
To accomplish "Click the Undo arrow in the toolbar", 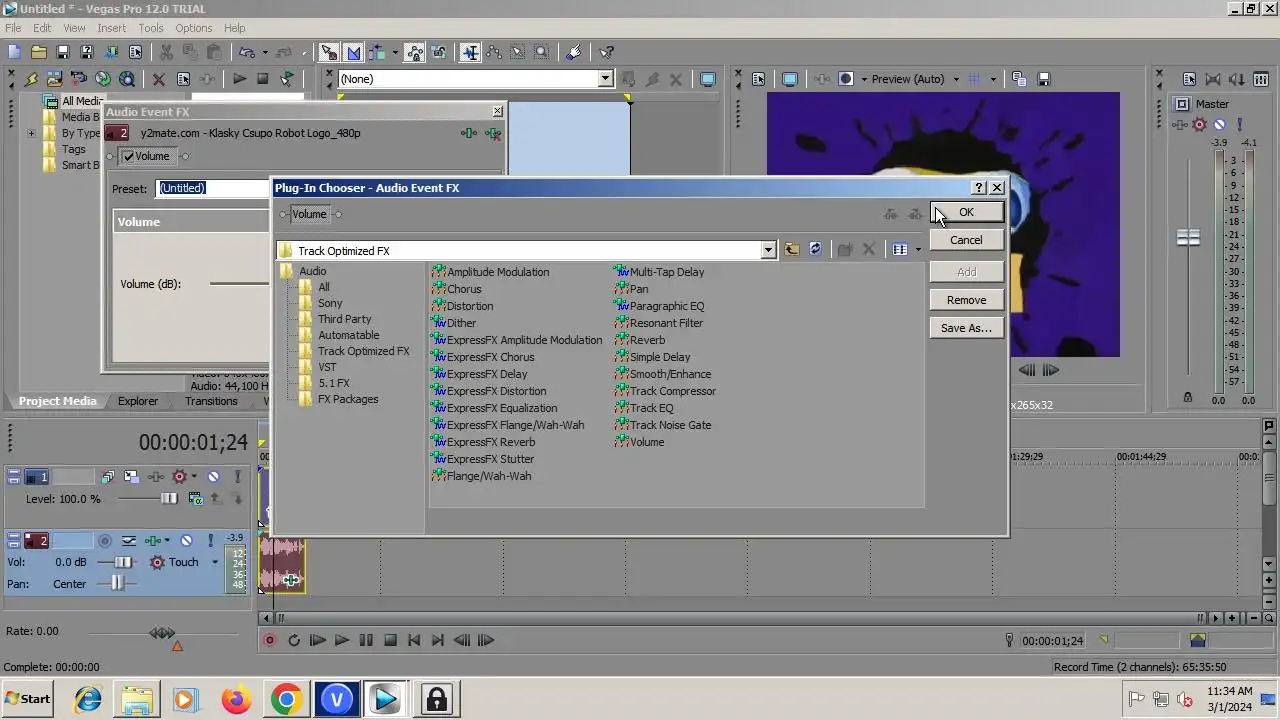I will [245, 52].
